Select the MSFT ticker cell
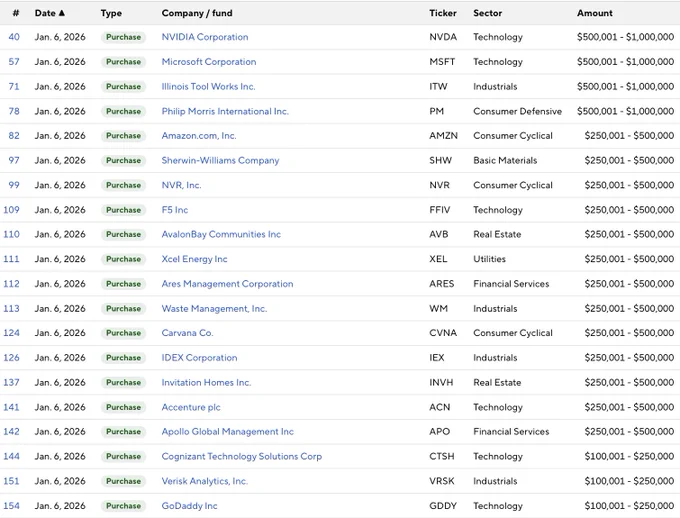Viewport: 680px width, 518px height. pos(442,62)
